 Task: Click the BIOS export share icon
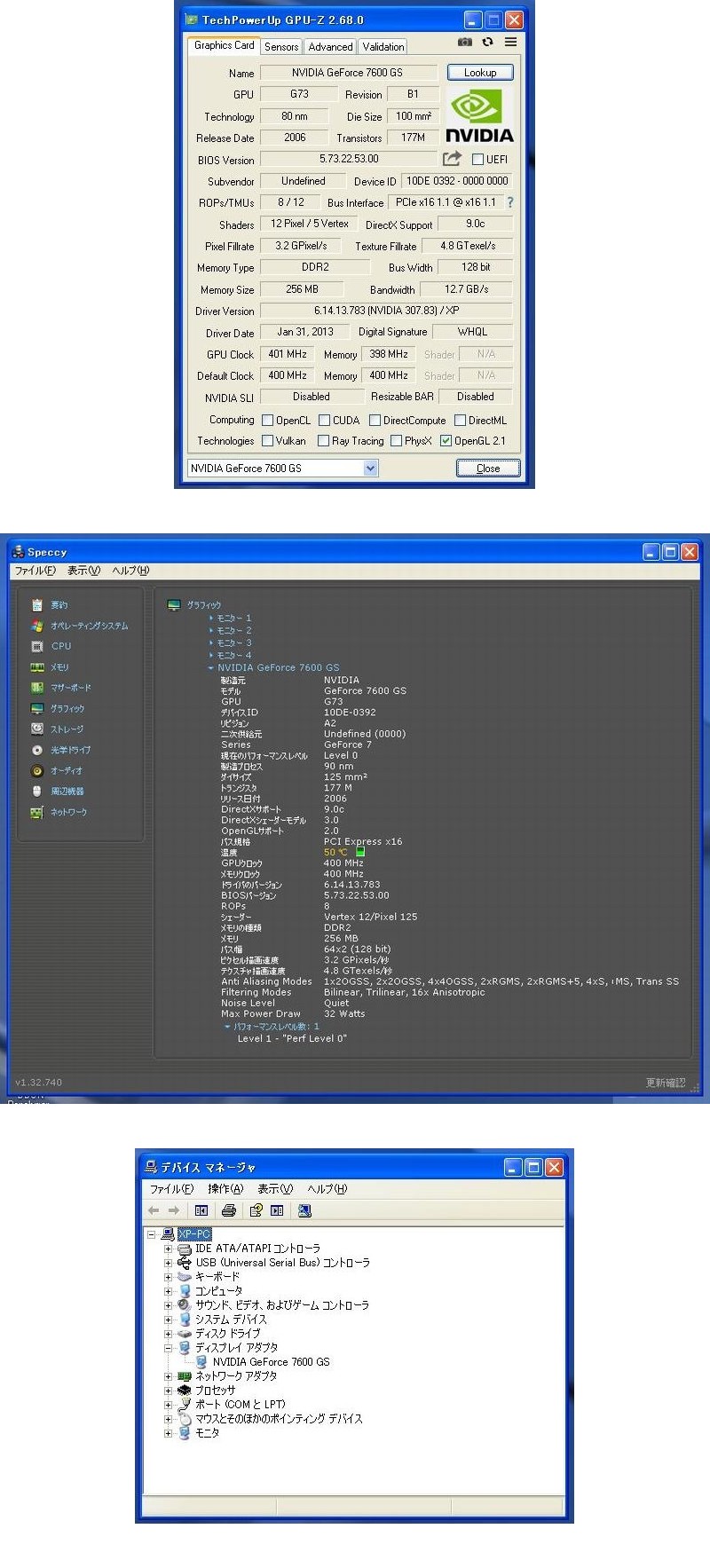tap(453, 159)
